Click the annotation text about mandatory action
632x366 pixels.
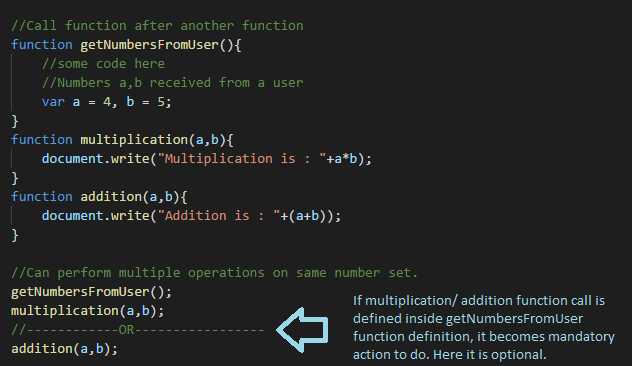pyautogui.click(x=484, y=327)
